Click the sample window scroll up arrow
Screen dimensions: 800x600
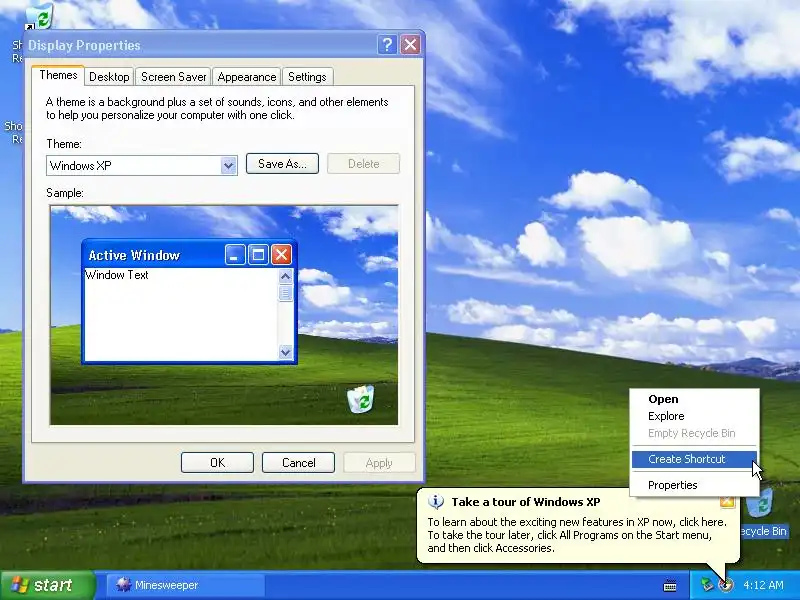[285, 277]
